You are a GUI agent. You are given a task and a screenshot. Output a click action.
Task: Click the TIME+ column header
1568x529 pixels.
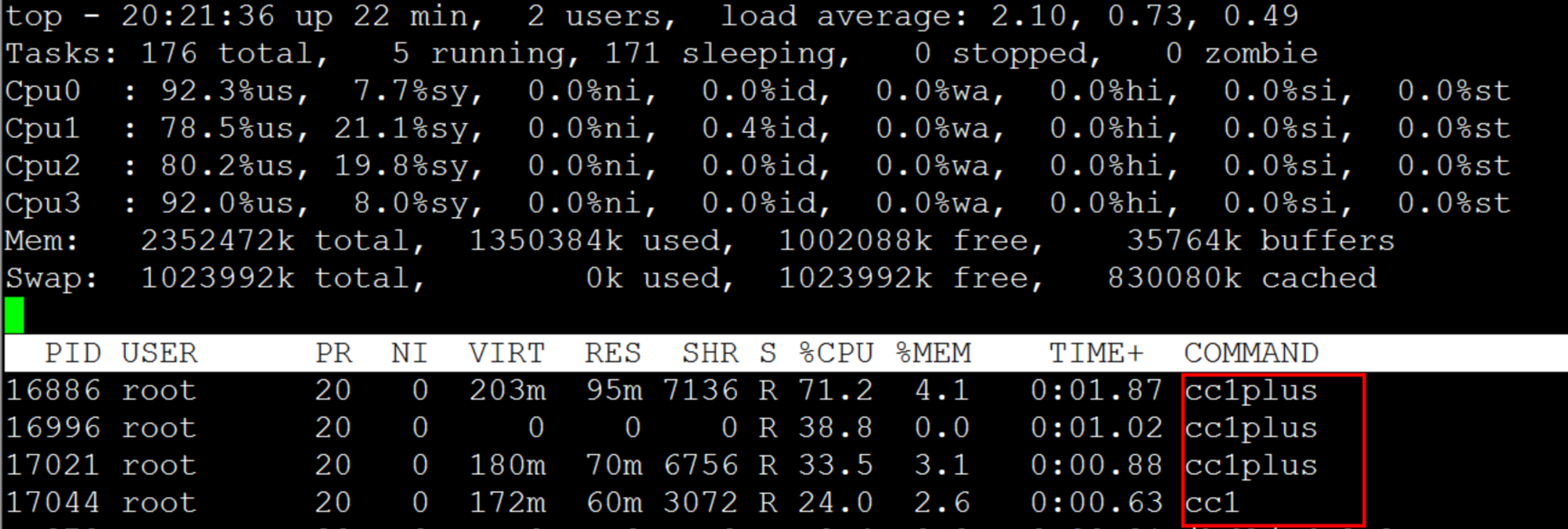tap(1096, 353)
